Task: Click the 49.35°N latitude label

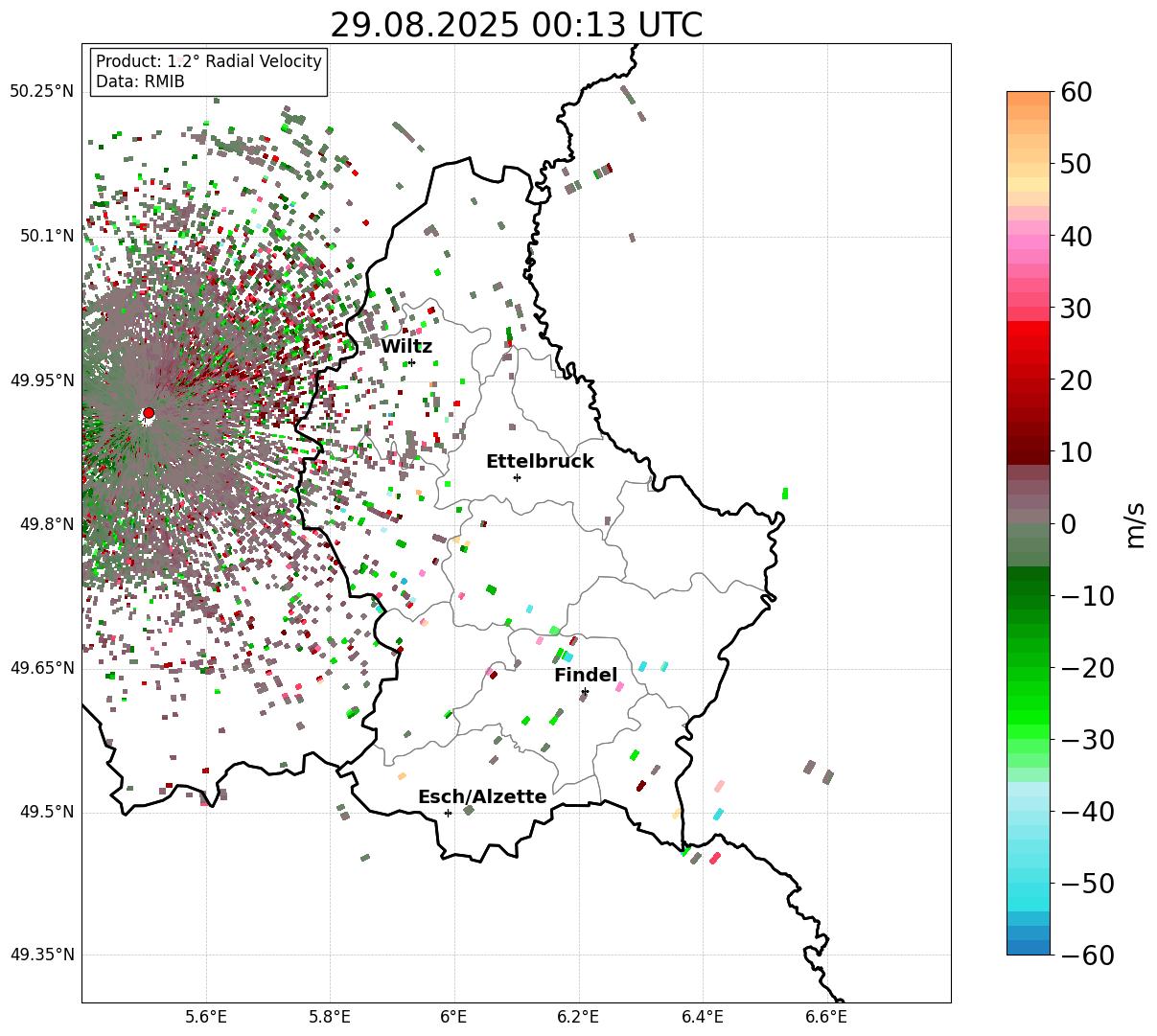Action: (41, 955)
